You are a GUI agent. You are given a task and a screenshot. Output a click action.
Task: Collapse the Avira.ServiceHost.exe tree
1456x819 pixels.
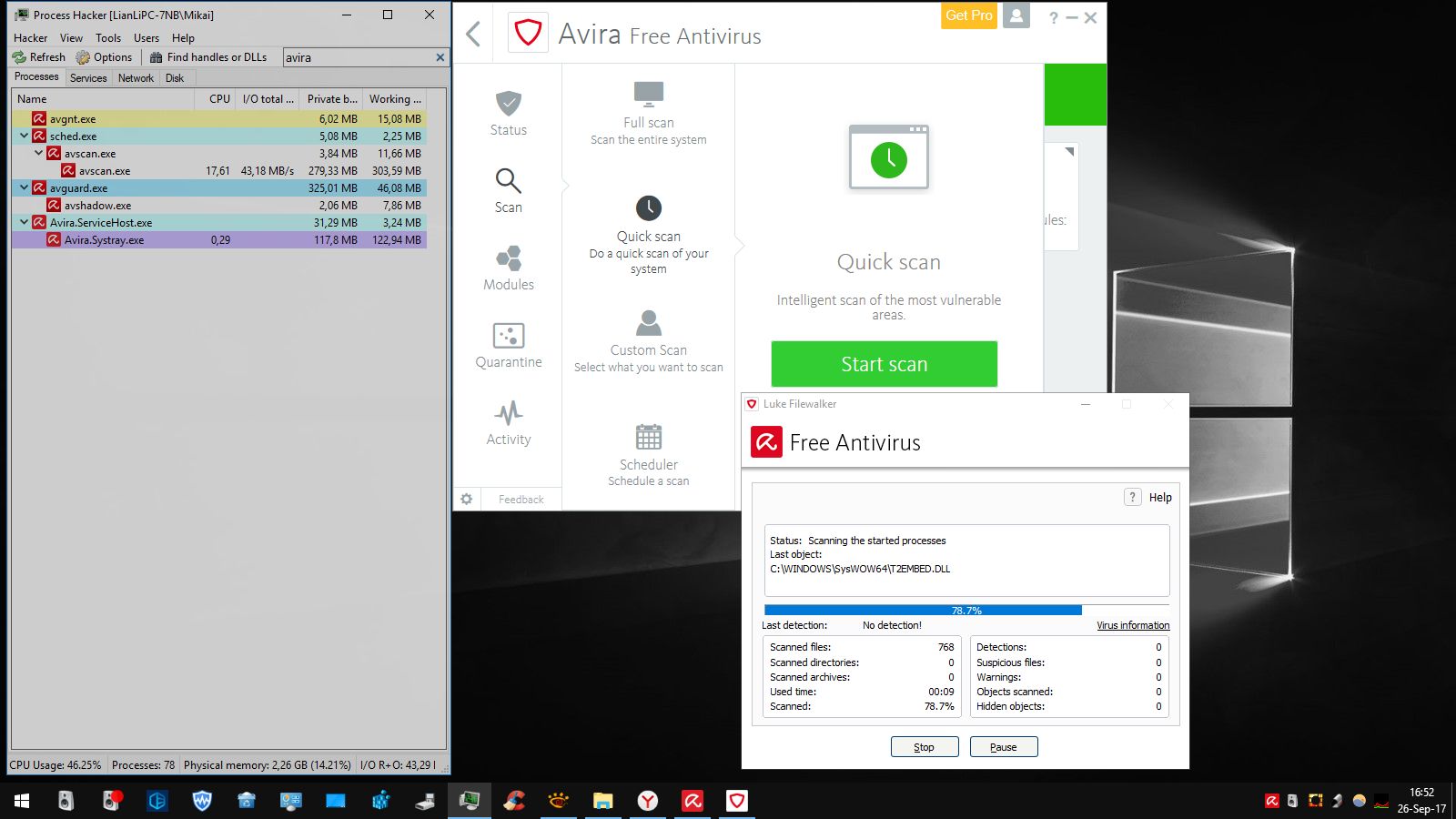click(24, 222)
